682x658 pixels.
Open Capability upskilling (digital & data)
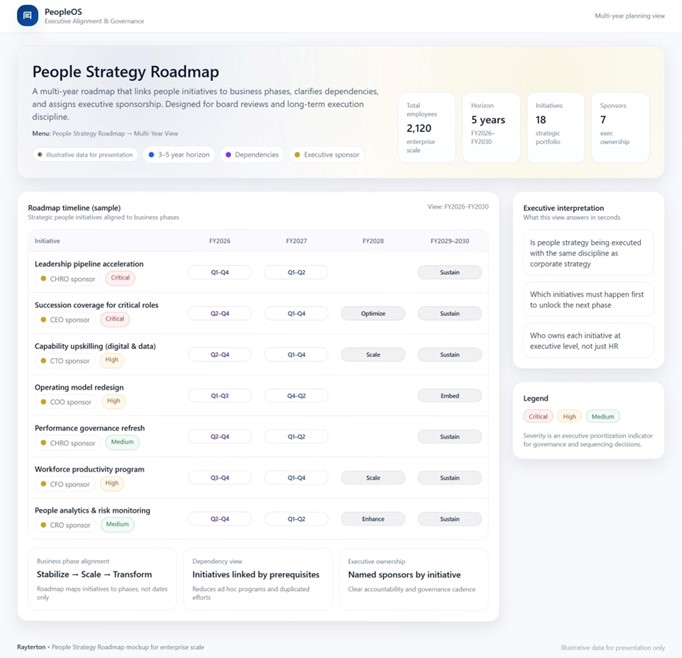(x=95, y=346)
